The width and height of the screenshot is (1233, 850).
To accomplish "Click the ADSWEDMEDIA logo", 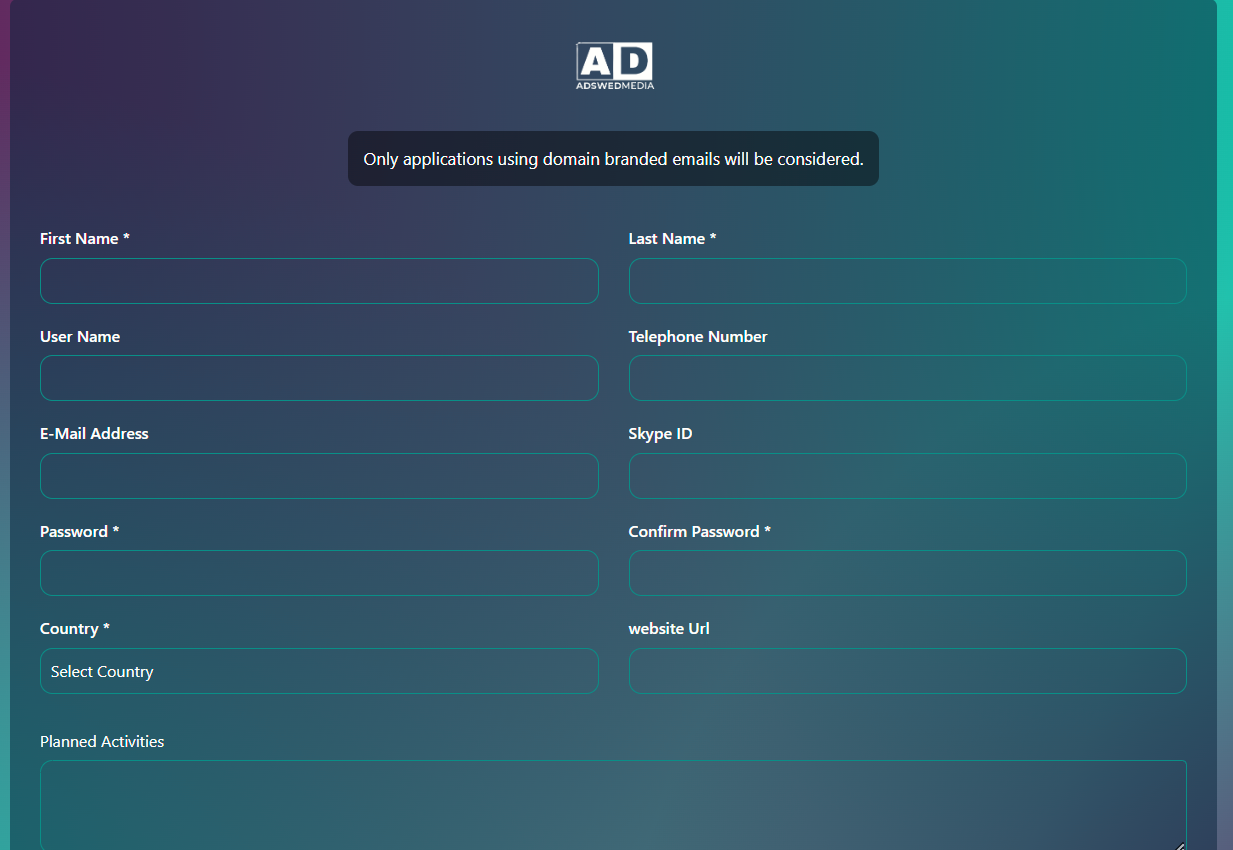I will pos(615,66).
